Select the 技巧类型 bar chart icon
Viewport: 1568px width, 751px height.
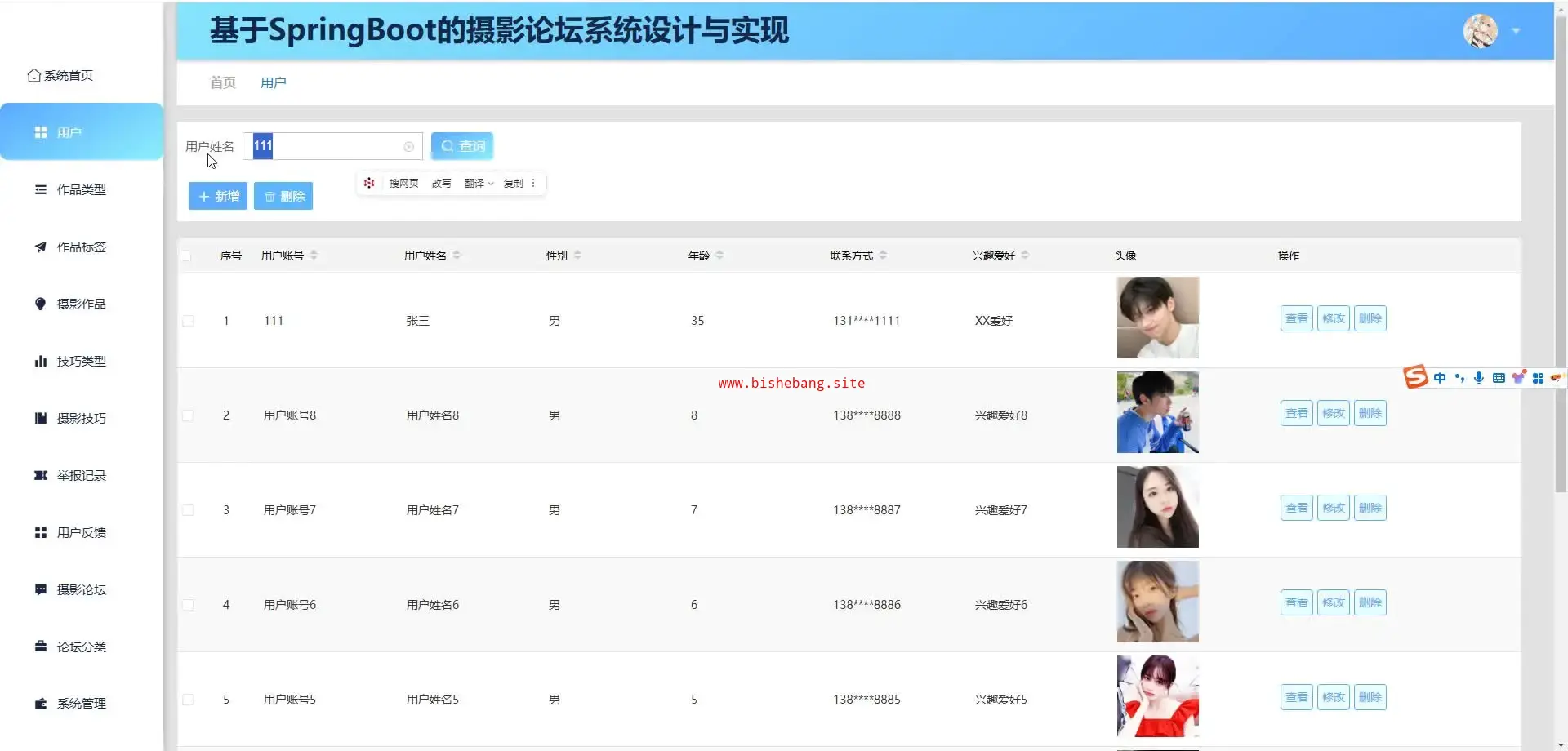coord(40,361)
